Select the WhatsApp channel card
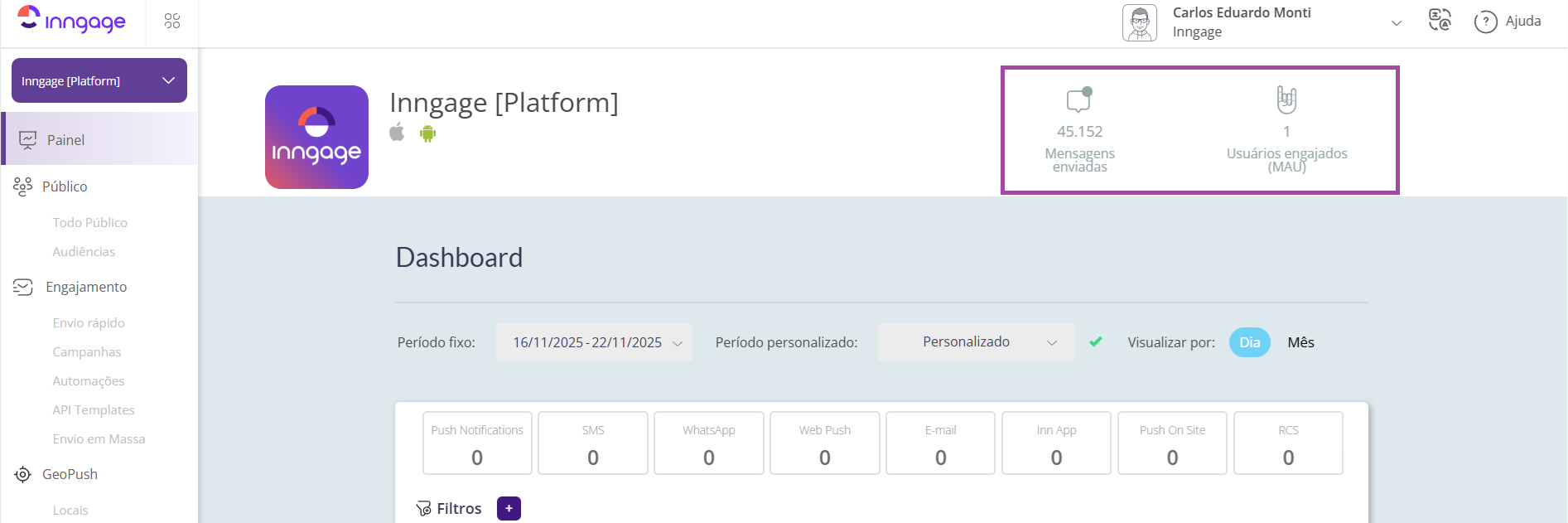The height and width of the screenshot is (523, 1568). (709, 443)
